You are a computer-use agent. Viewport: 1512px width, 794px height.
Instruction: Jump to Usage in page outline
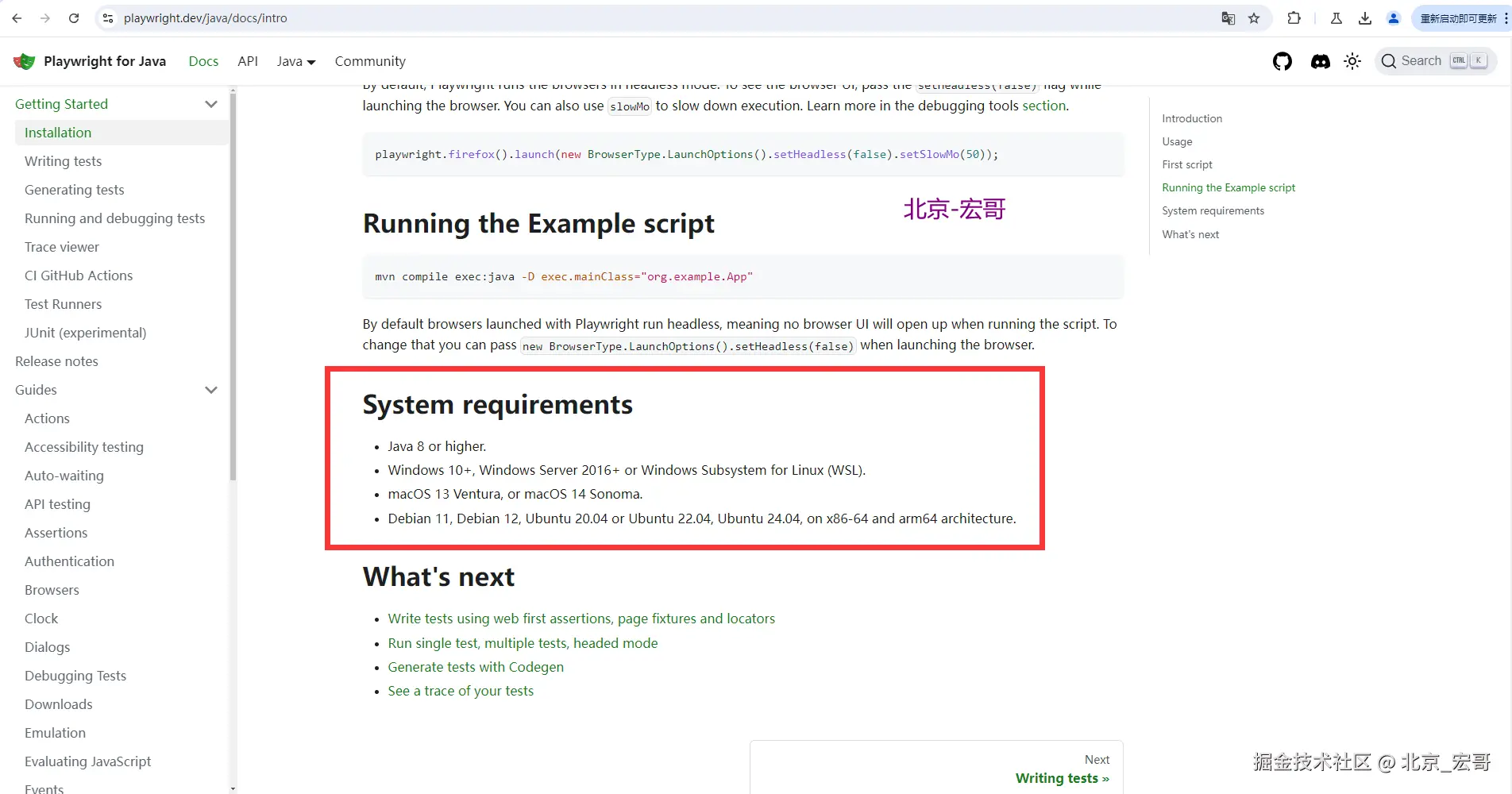tap(1177, 141)
